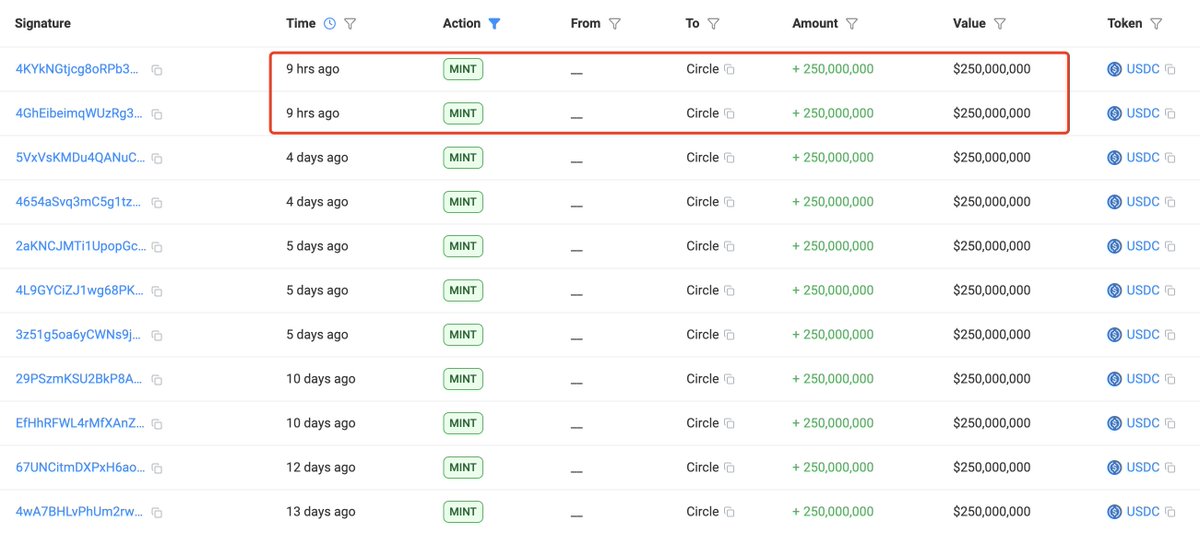The width and height of the screenshot is (1200, 533).
Task: Toggle time format with clock icon
Action: pyautogui.click(x=331, y=23)
